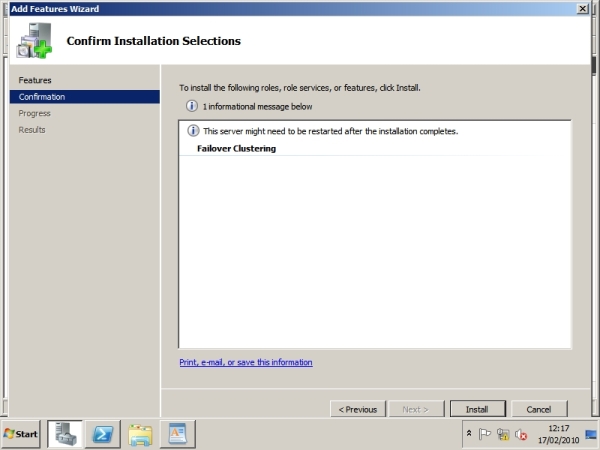
Task: Click the info icon next to '1 informational message below'
Action: click(x=192, y=106)
